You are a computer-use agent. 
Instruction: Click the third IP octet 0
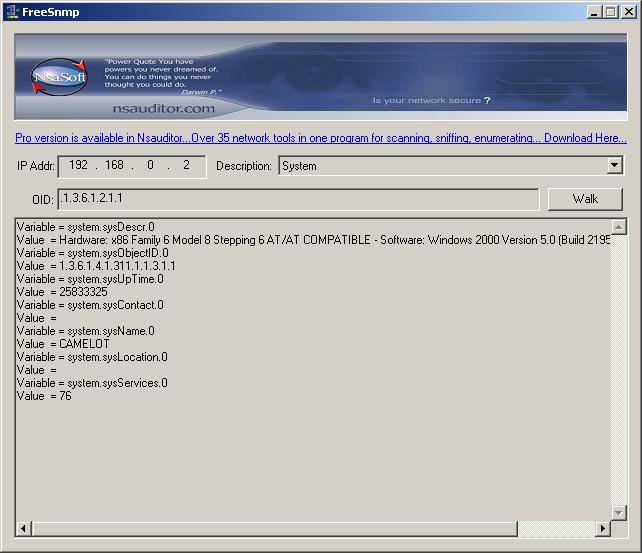tap(150, 165)
